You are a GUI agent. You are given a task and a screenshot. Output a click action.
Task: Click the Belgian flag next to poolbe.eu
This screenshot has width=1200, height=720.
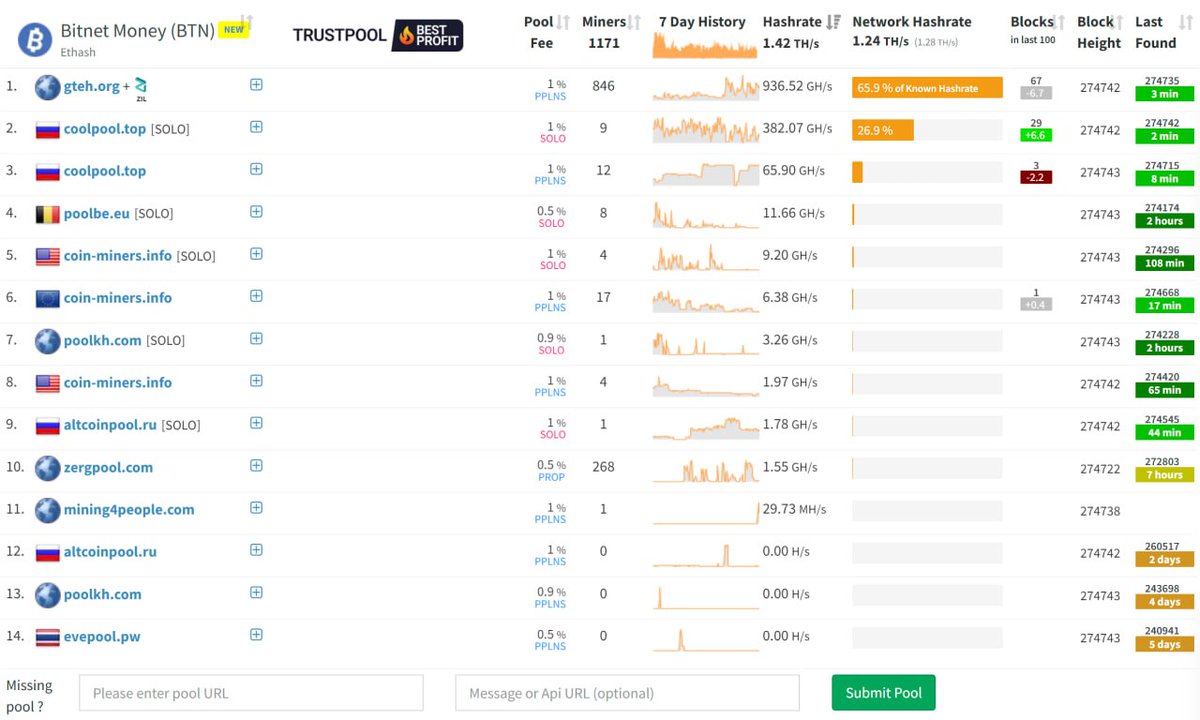click(x=48, y=214)
